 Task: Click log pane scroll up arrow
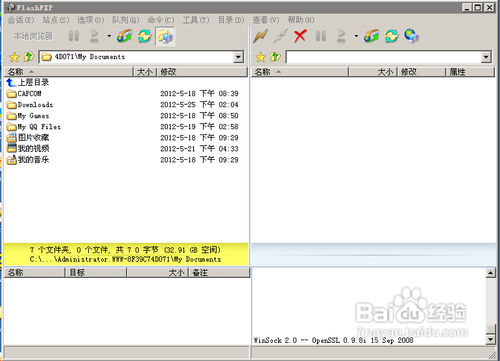(x=490, y=273)
